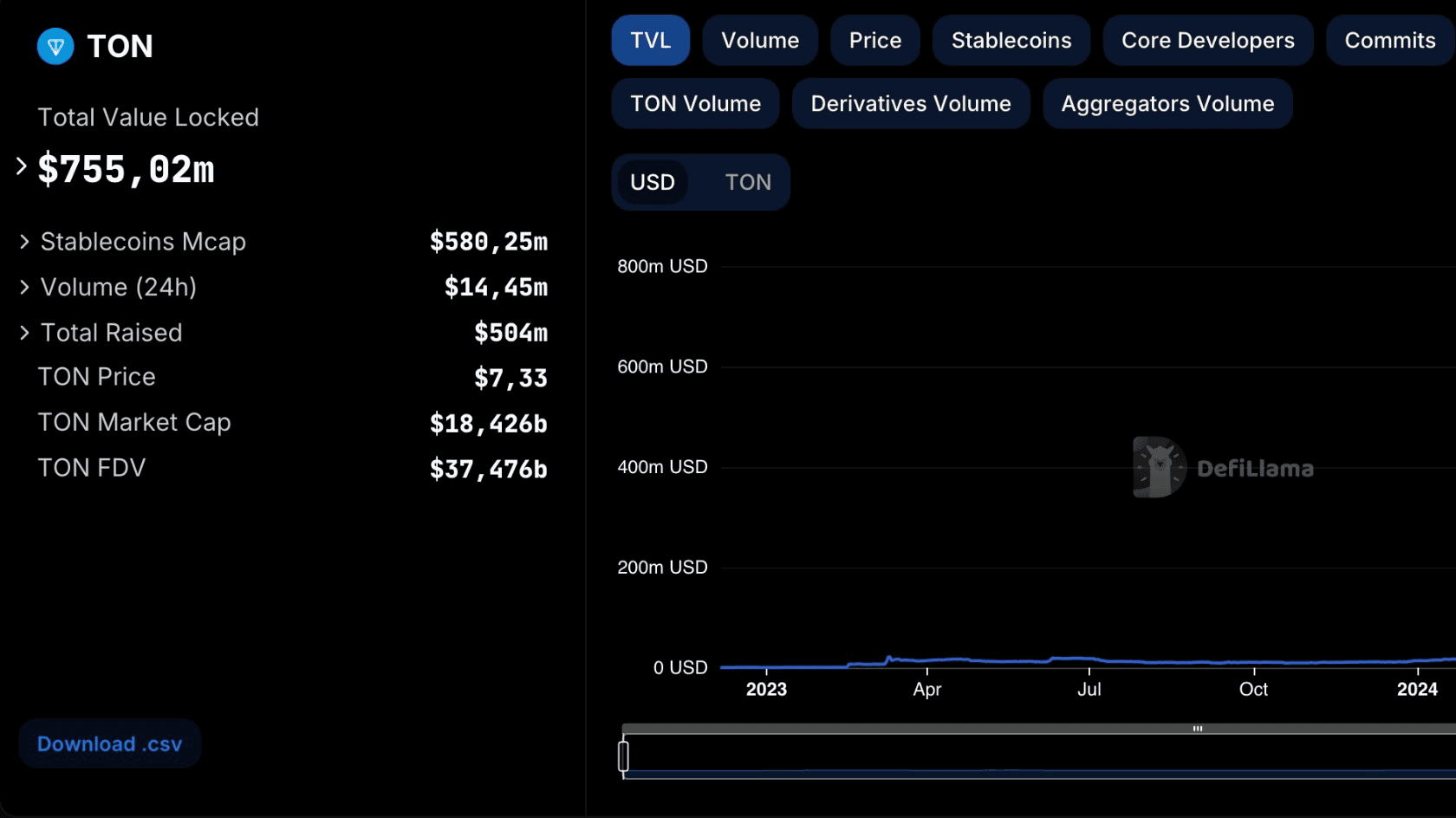Expand the Total Value Locked breakdown

22,166
